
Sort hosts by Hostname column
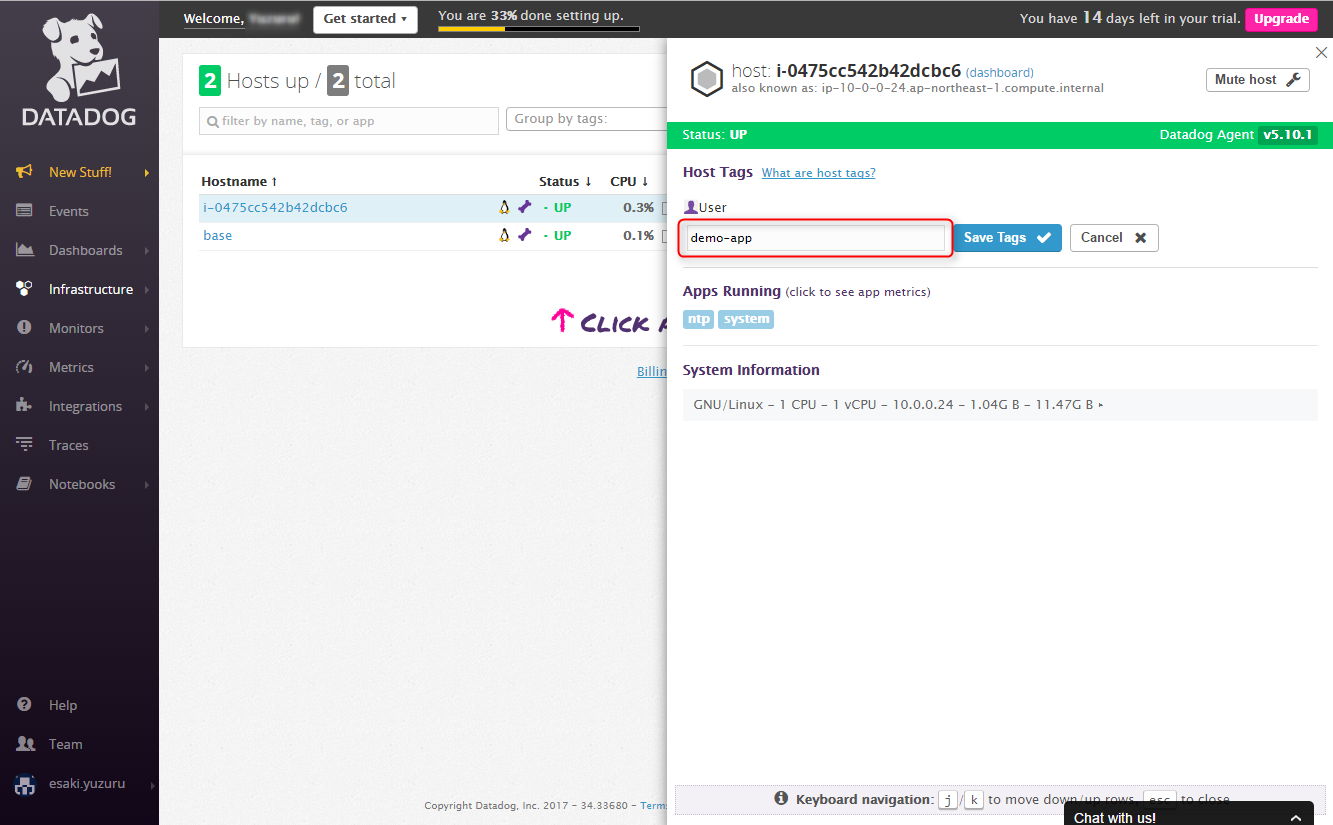pos(239,181)
